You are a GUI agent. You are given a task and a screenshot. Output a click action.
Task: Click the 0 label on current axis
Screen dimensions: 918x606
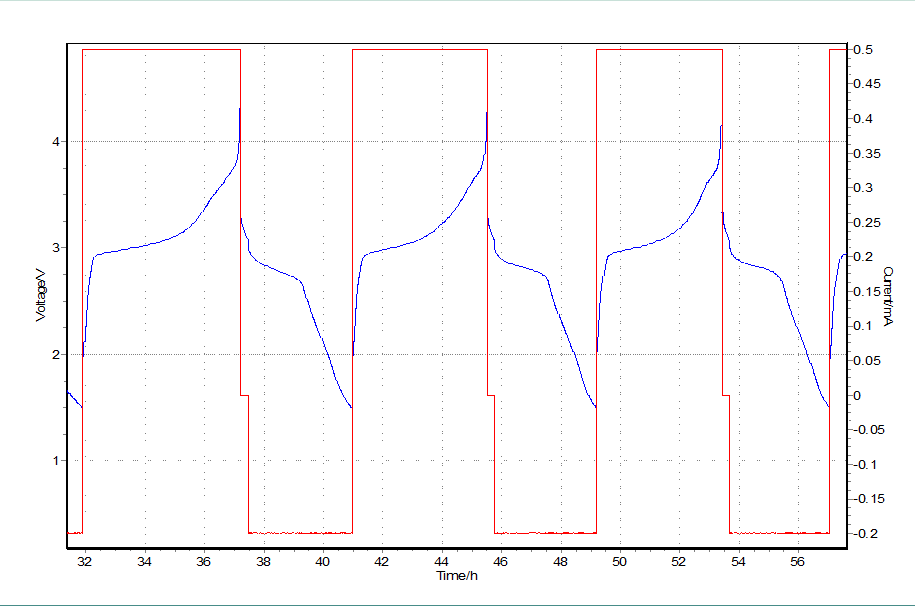857,396
